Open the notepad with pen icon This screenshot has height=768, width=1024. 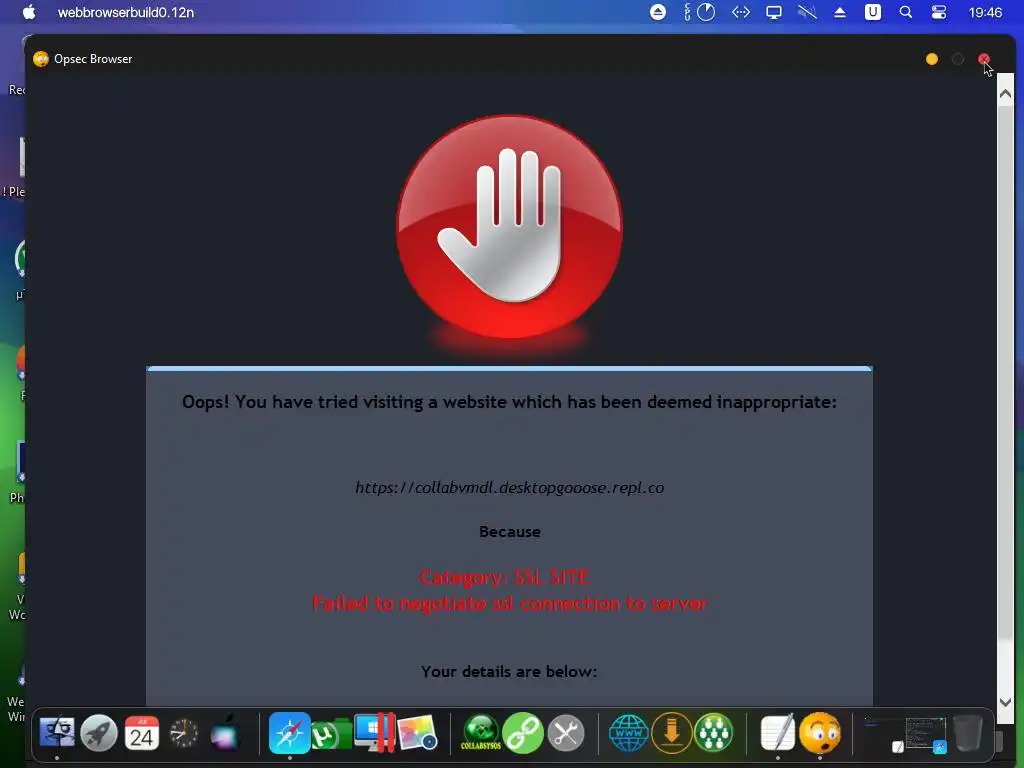coord(778,733)
